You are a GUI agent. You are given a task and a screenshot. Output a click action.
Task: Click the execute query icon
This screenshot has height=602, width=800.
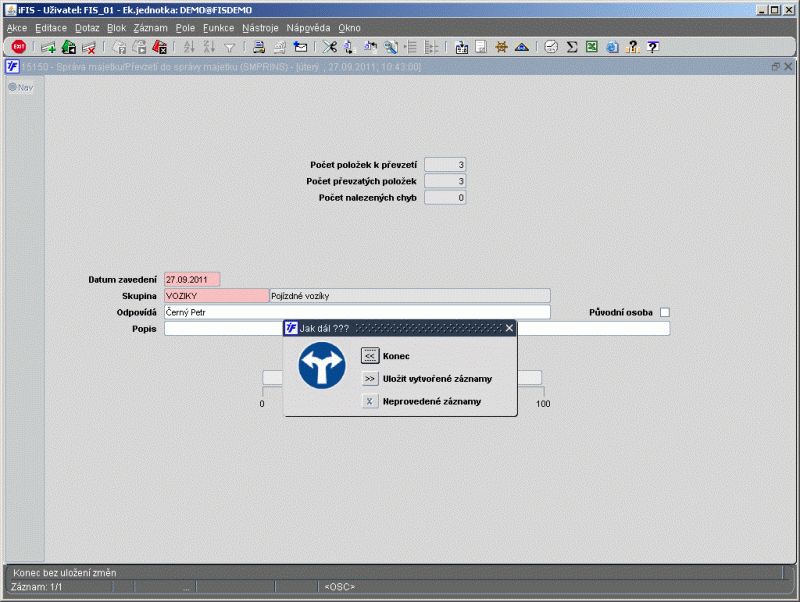tap(139, 47)
